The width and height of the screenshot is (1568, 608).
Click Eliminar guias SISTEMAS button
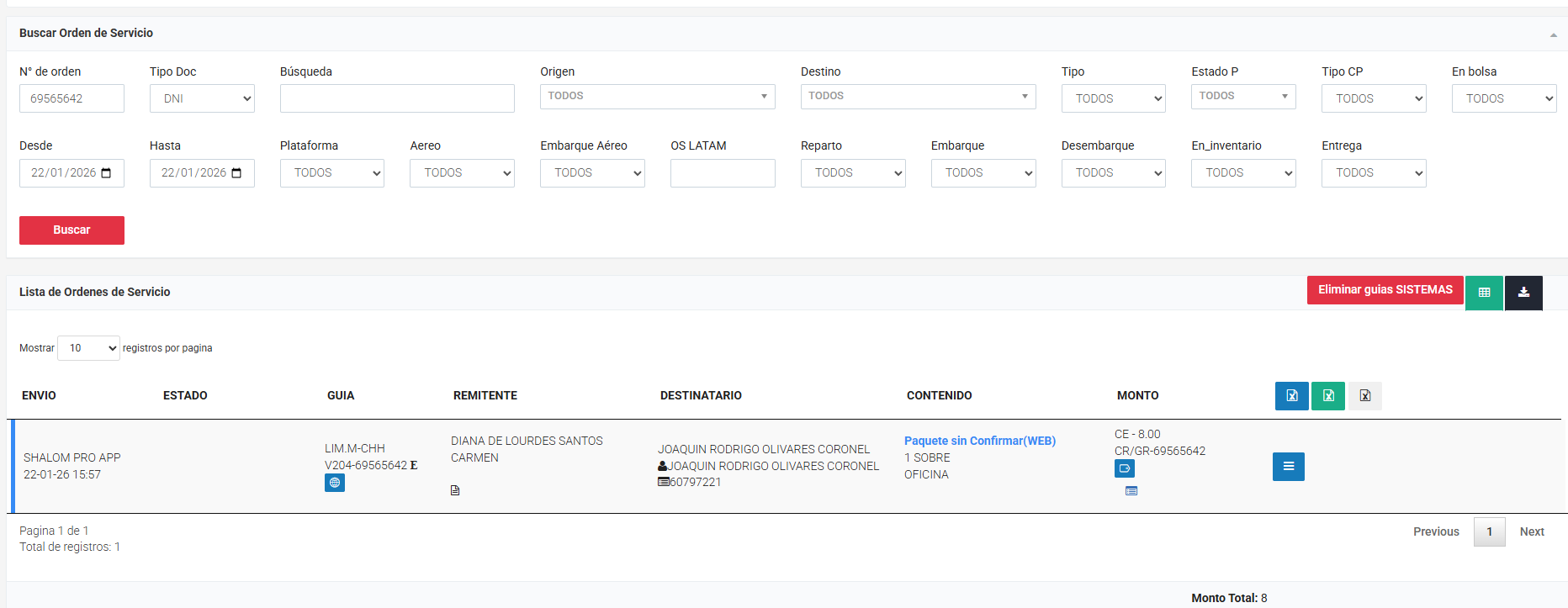[x=1385, y=290]
